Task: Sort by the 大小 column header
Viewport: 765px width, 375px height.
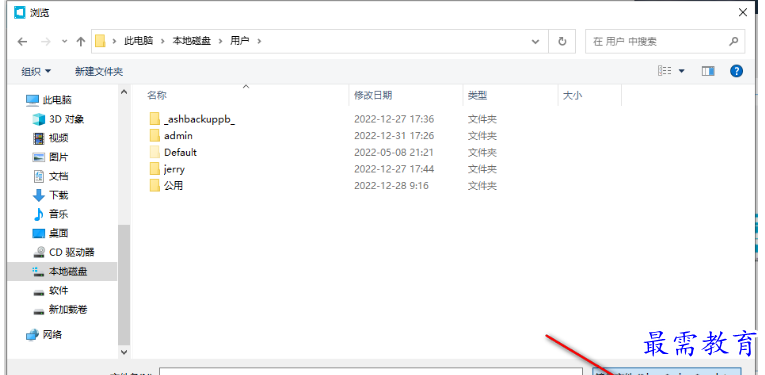Action: (572, 96)
